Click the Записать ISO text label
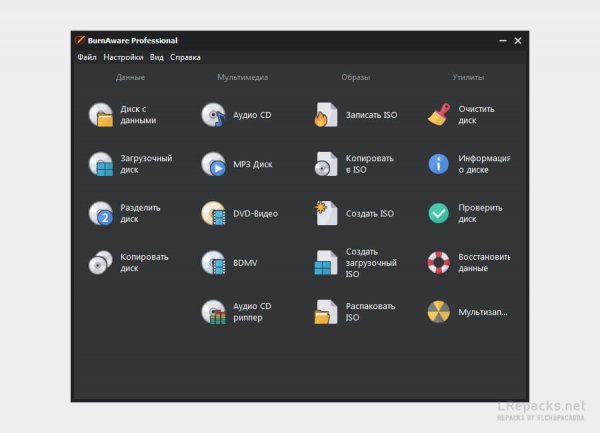 (371, 115)
